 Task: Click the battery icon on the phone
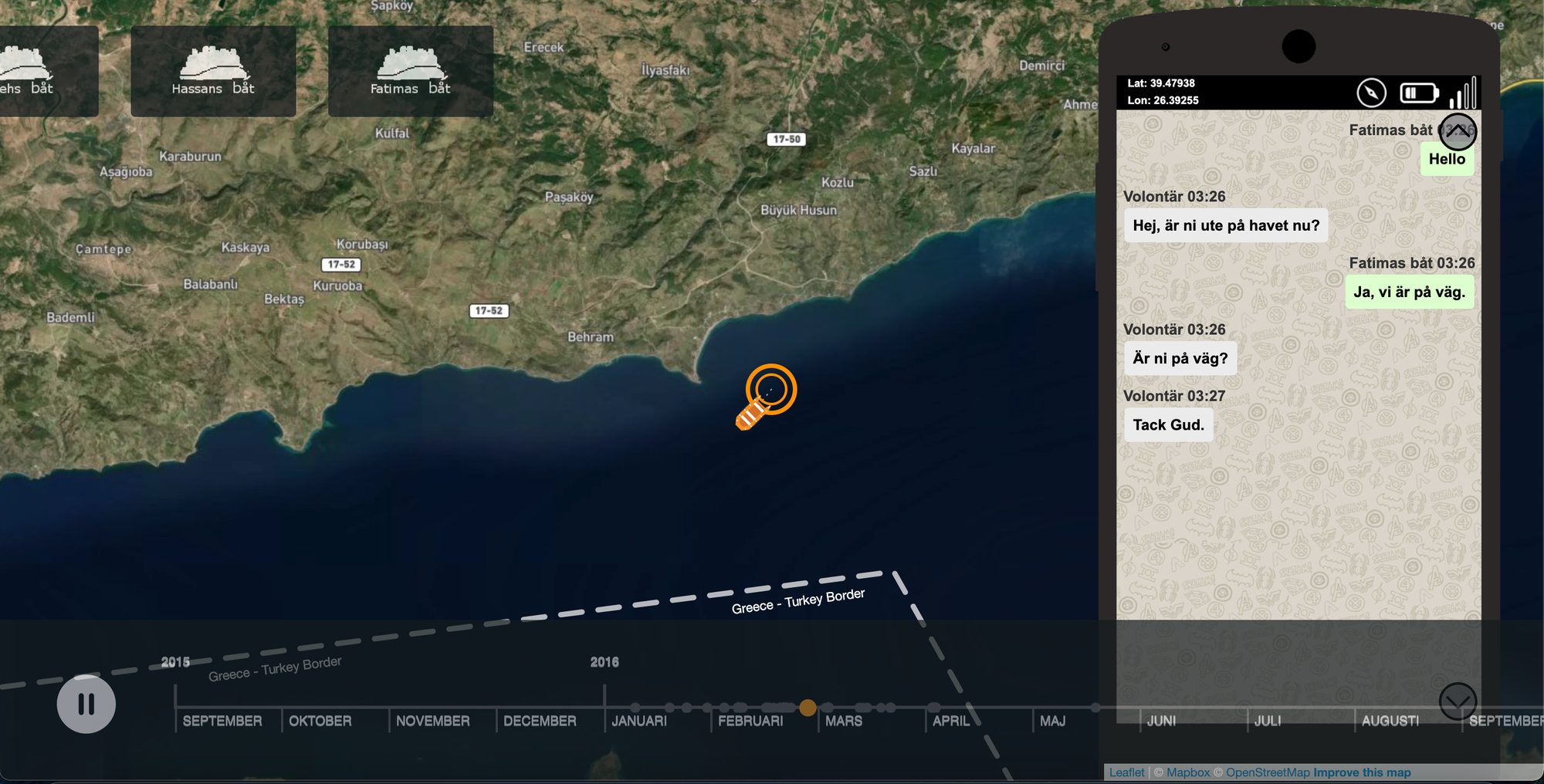1419,93
